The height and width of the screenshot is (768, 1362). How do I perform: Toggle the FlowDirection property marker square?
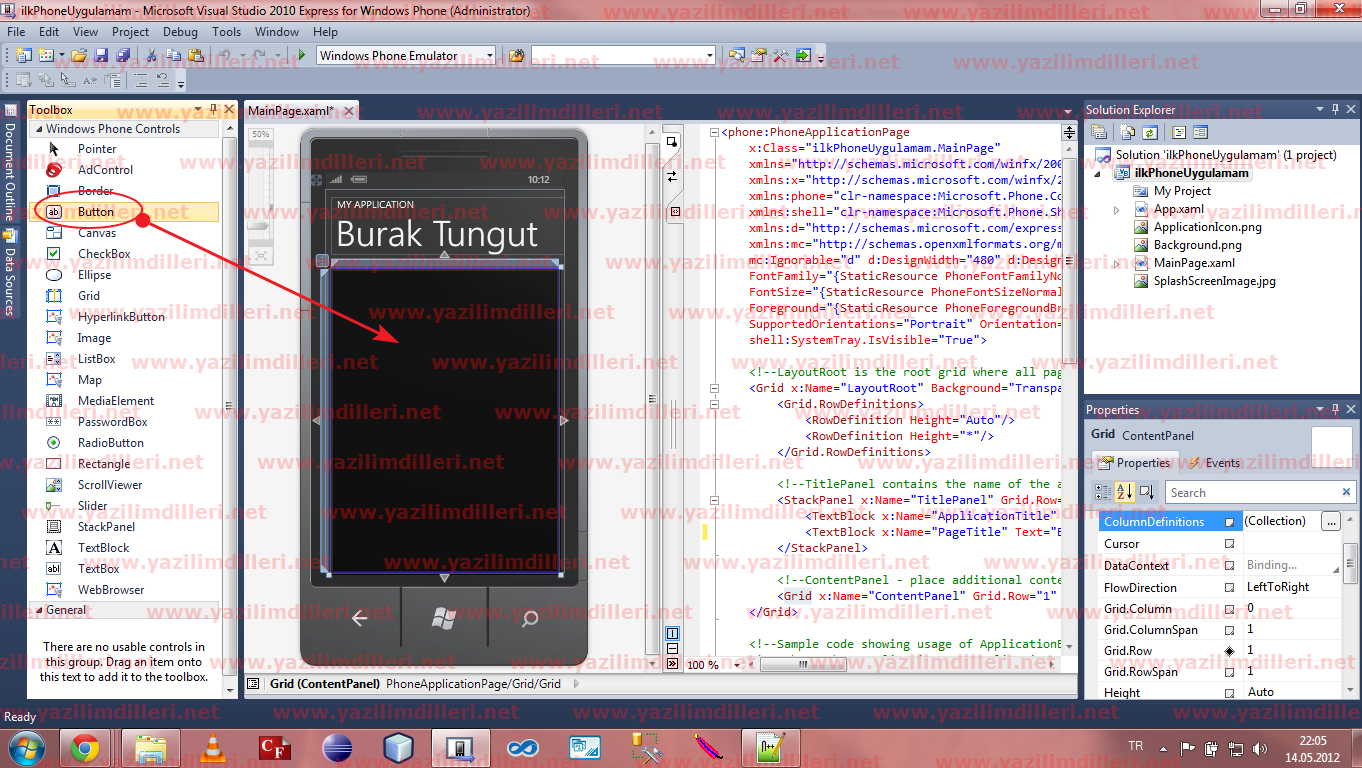click(1229, 588)
